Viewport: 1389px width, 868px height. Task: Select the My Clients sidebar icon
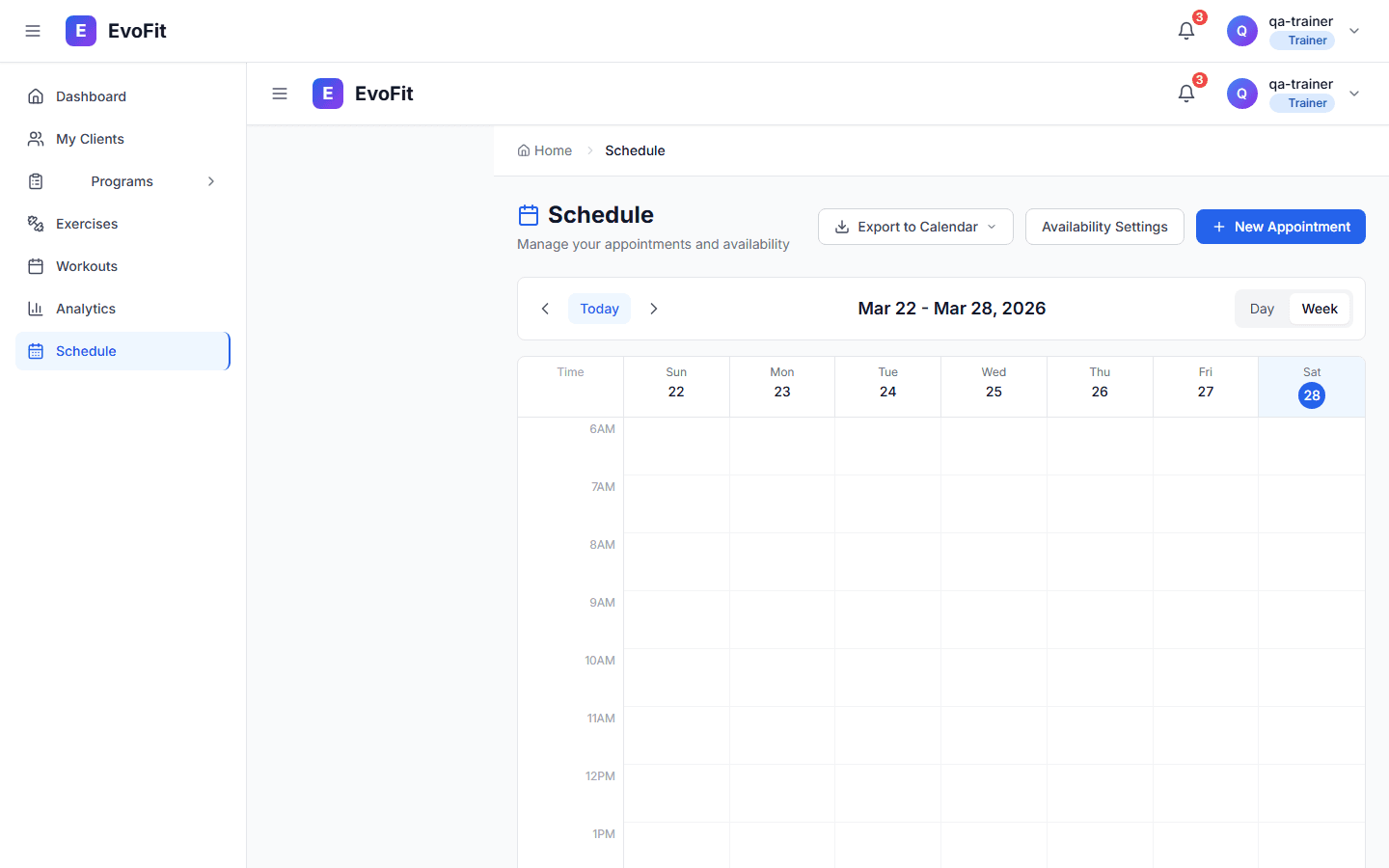(x=35, y=138)
